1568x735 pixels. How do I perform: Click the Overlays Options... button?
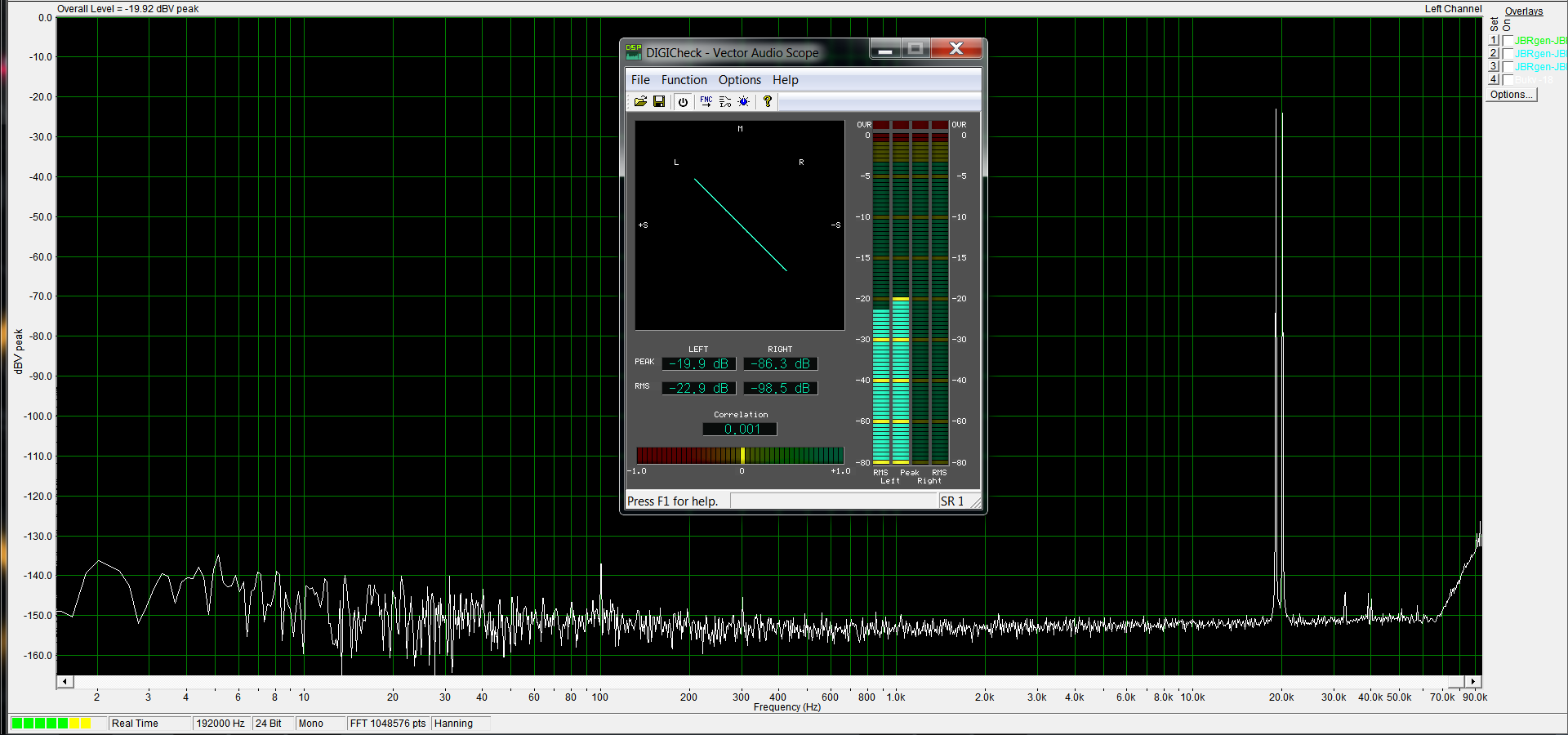pyautogui.click(x=1511, y=95)
